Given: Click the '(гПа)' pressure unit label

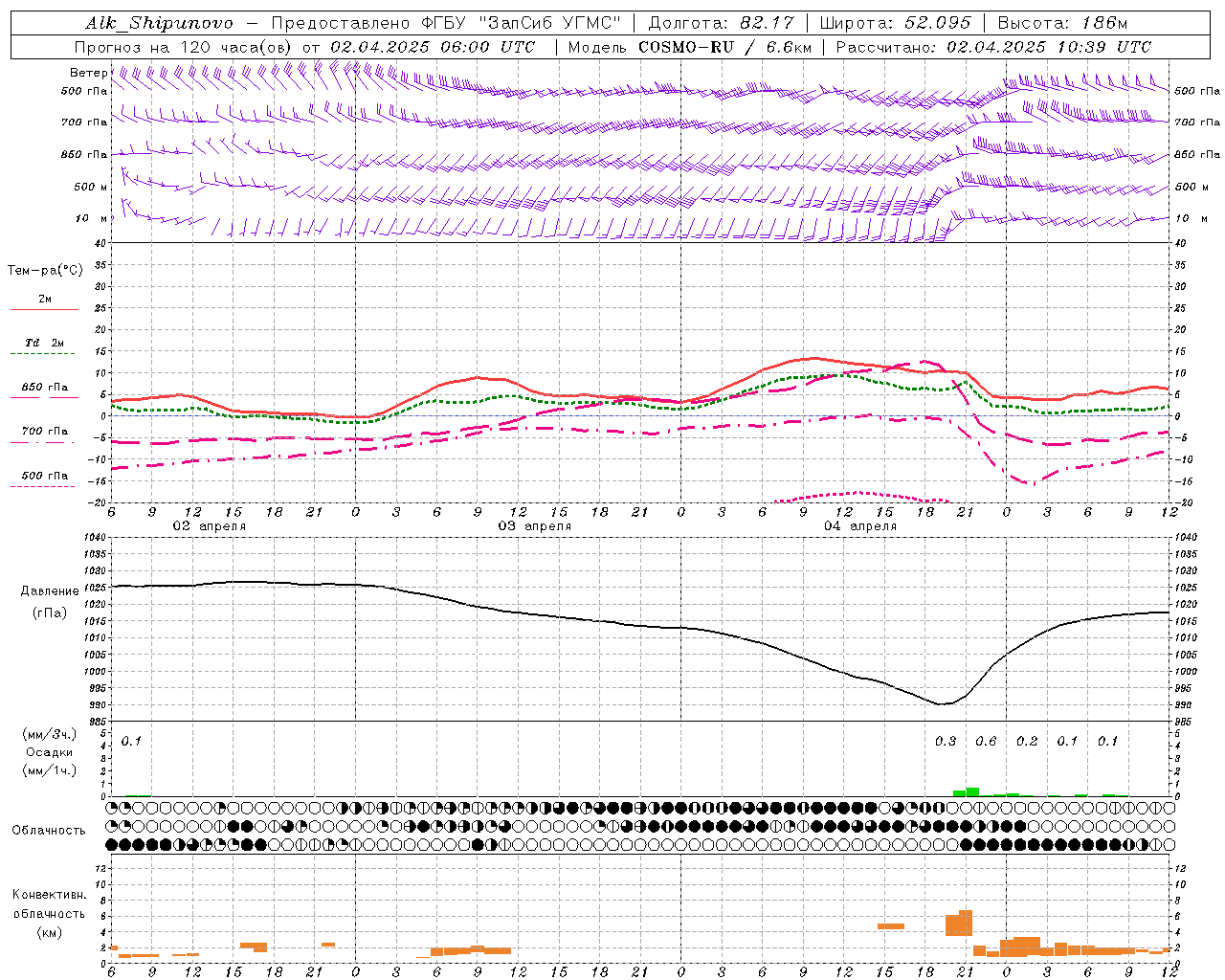Looking at the screenshot, I should [x=50, y=612].
